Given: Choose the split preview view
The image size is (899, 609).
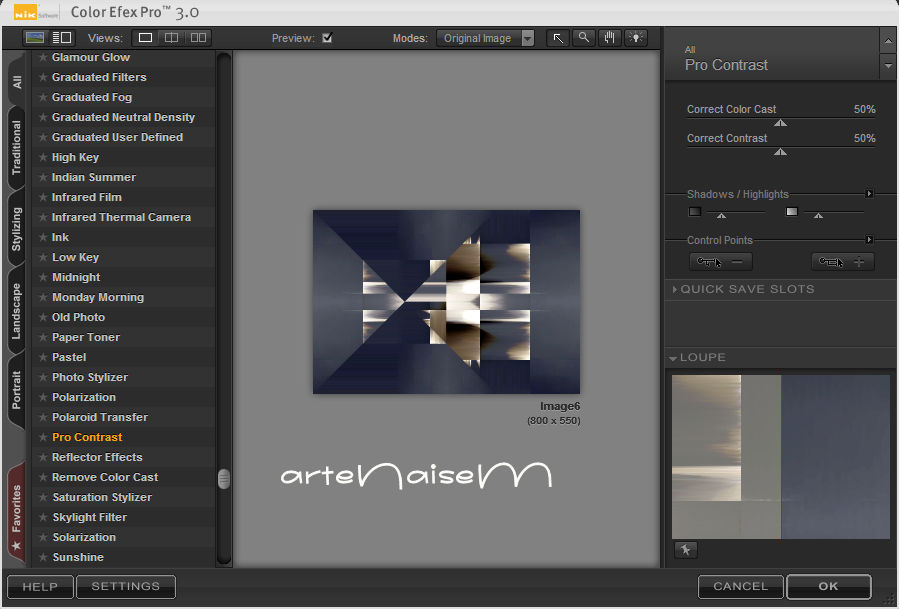Looking at the screenshot, I should click(x=171, y=38).
